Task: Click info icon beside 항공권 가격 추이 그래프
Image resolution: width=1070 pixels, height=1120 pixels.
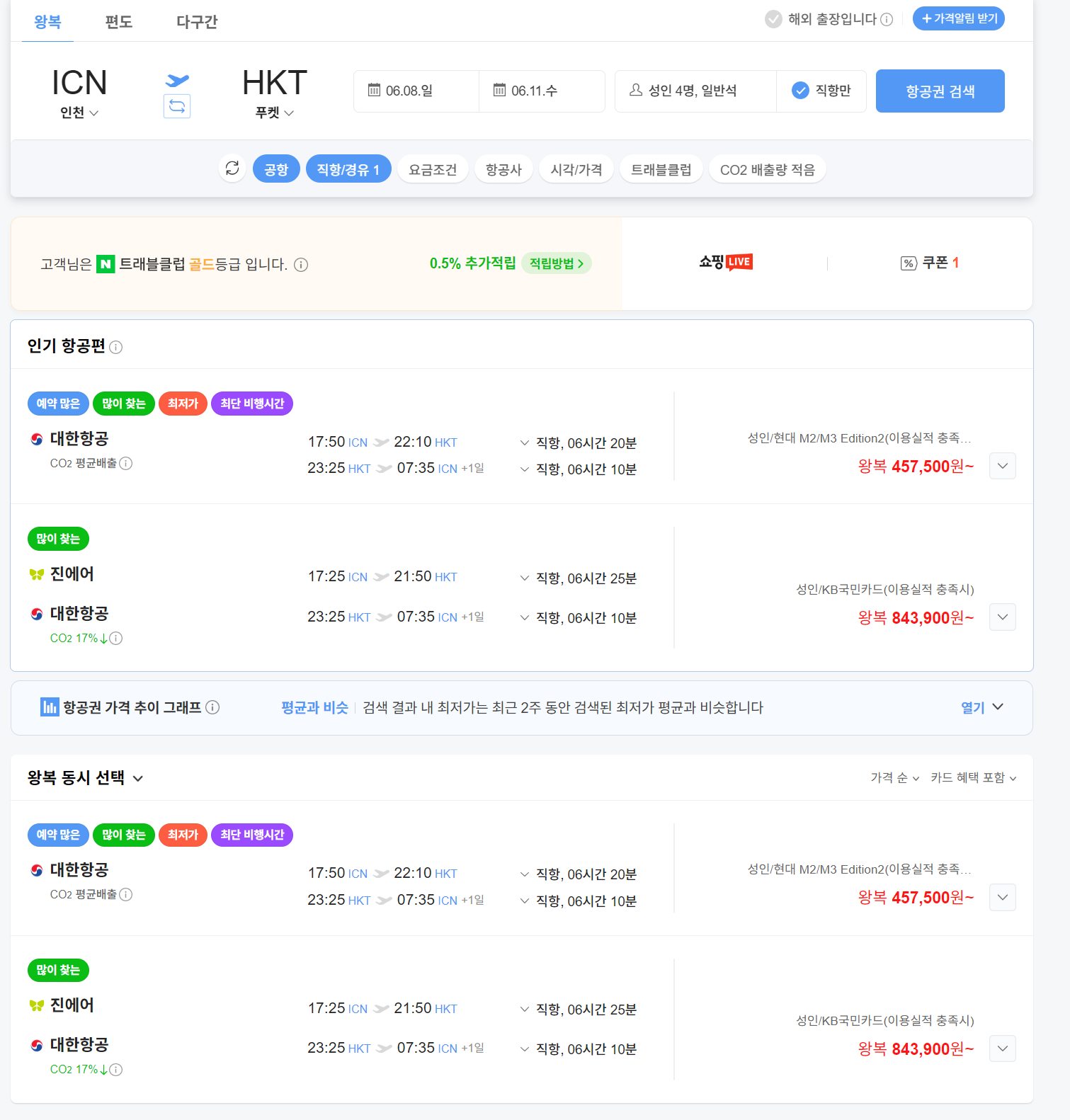Action: pos(212,707)
